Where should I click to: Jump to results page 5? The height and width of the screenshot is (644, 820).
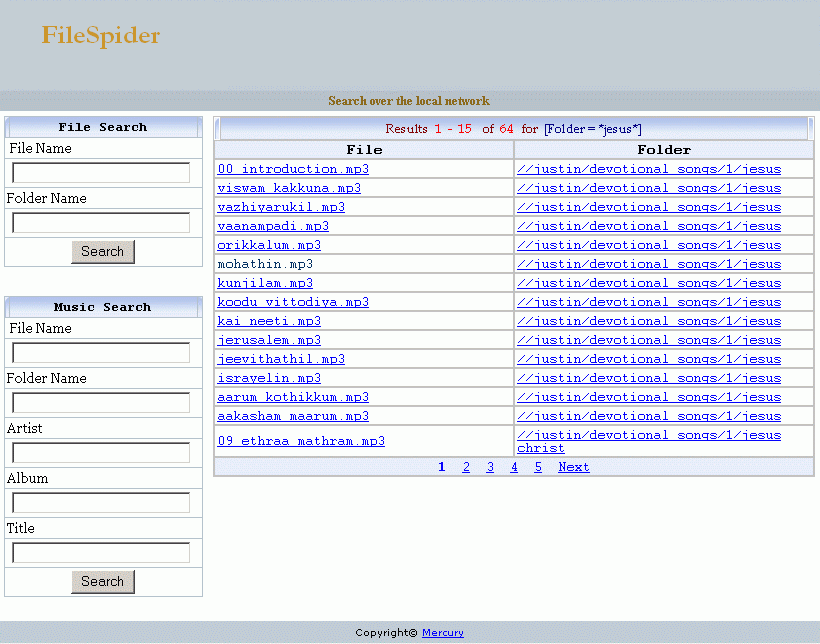538,467
